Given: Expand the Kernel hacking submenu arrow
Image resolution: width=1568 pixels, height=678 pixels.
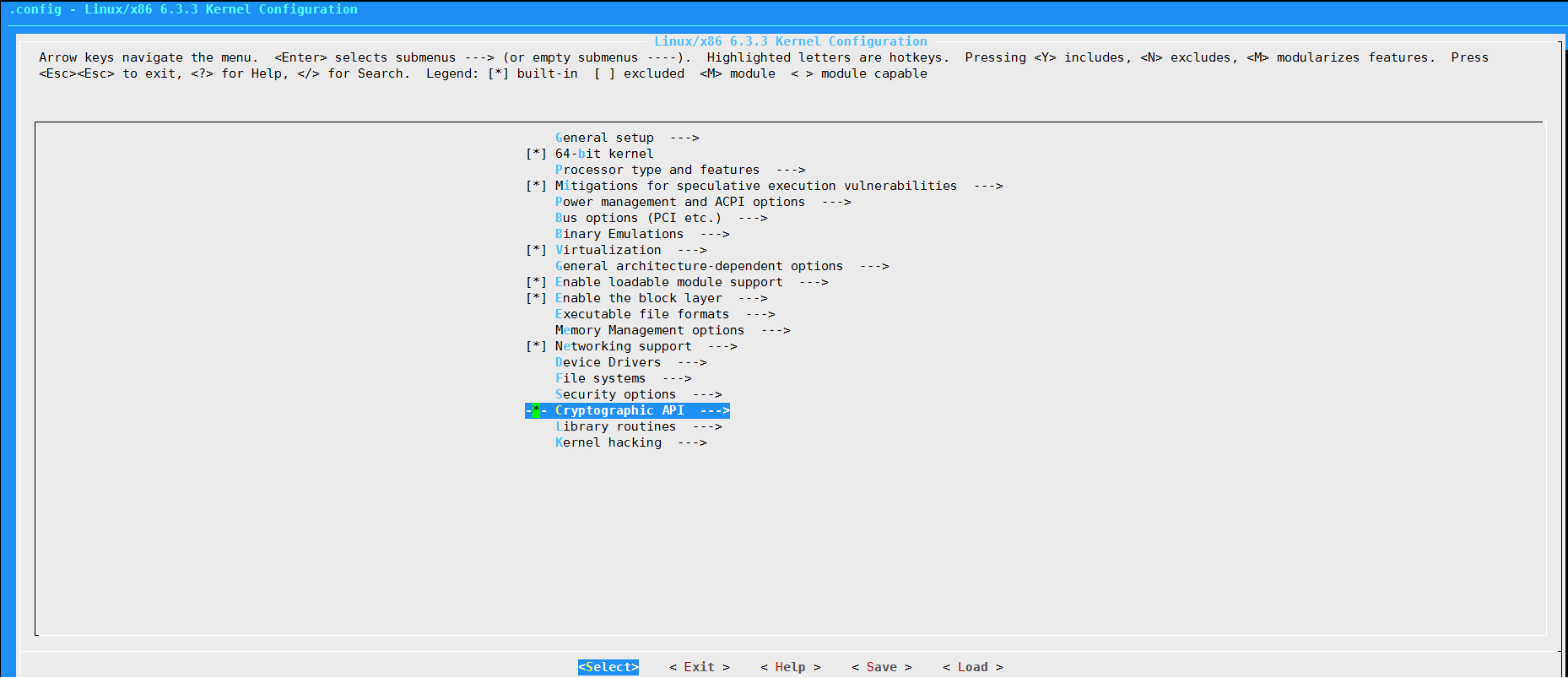Looking at the screenshot, I should click(692, 442).
